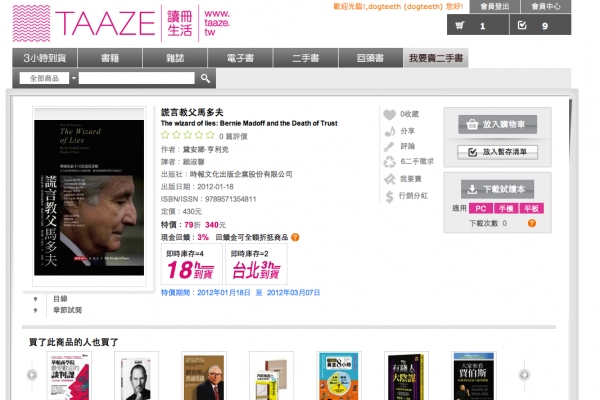Click the orange help icon beside 回饋金 text
The height and width of the screenshot is (400, 600).
coord(295,237)
